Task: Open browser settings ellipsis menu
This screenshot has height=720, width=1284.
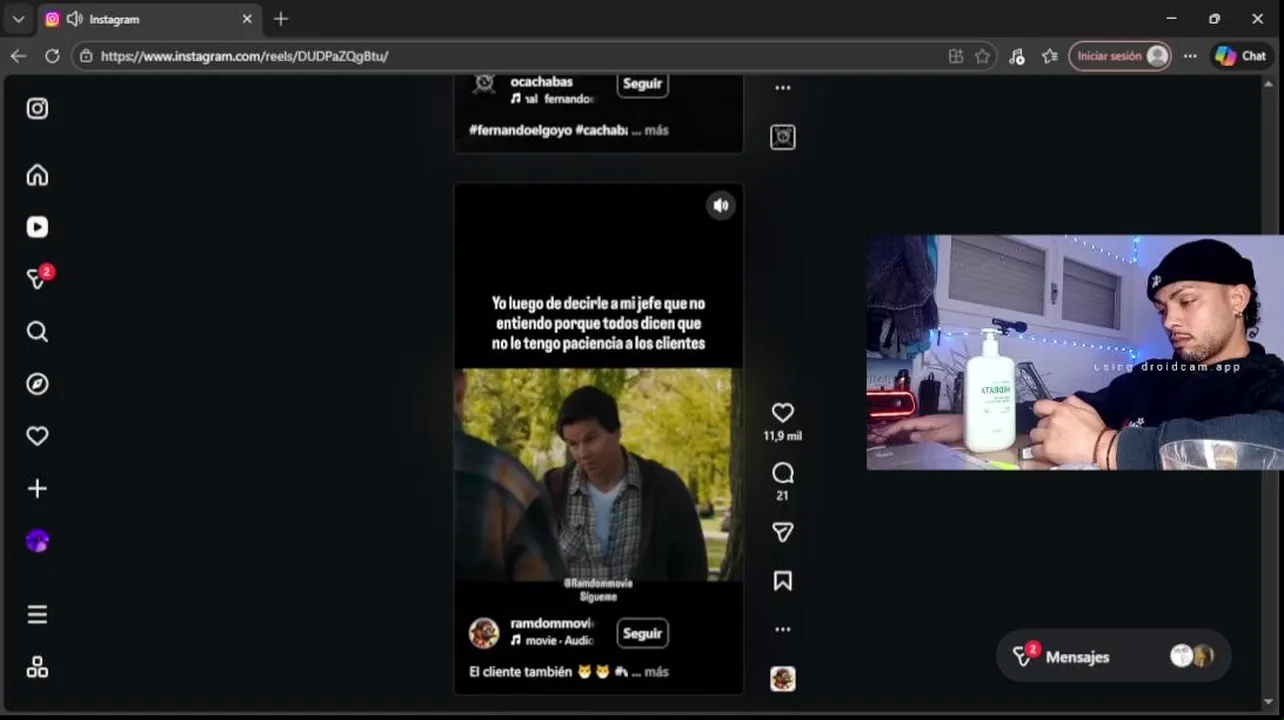Action: point(1190,56)
